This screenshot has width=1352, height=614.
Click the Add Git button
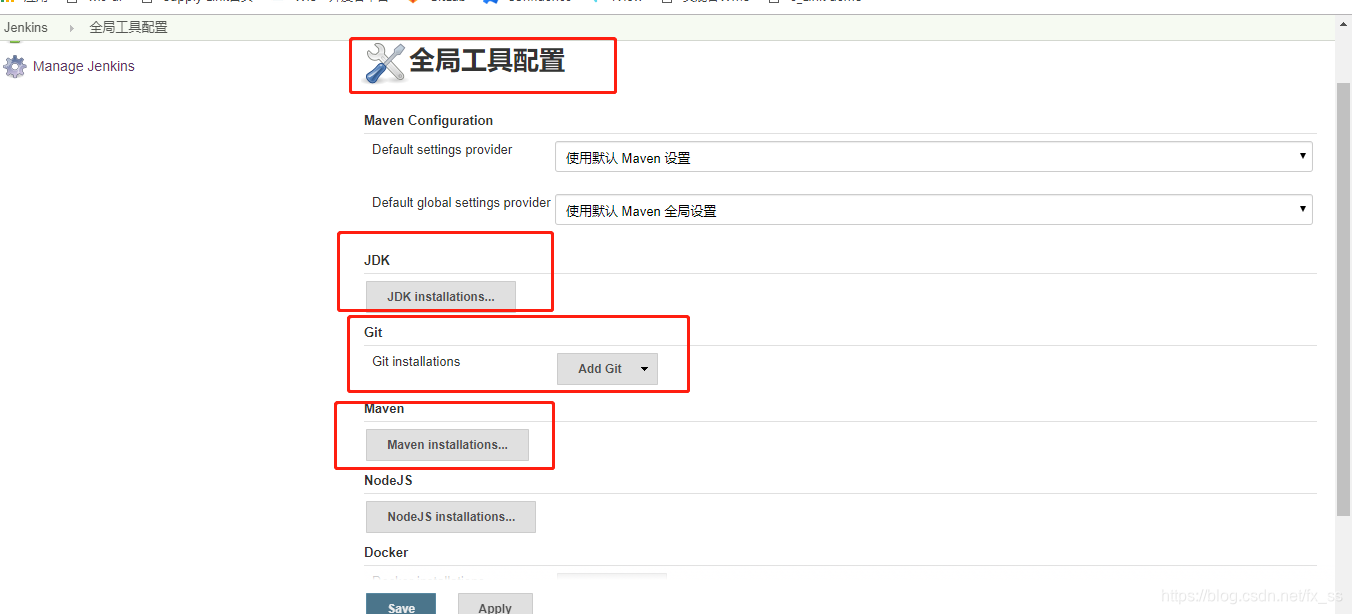[607, 369]
